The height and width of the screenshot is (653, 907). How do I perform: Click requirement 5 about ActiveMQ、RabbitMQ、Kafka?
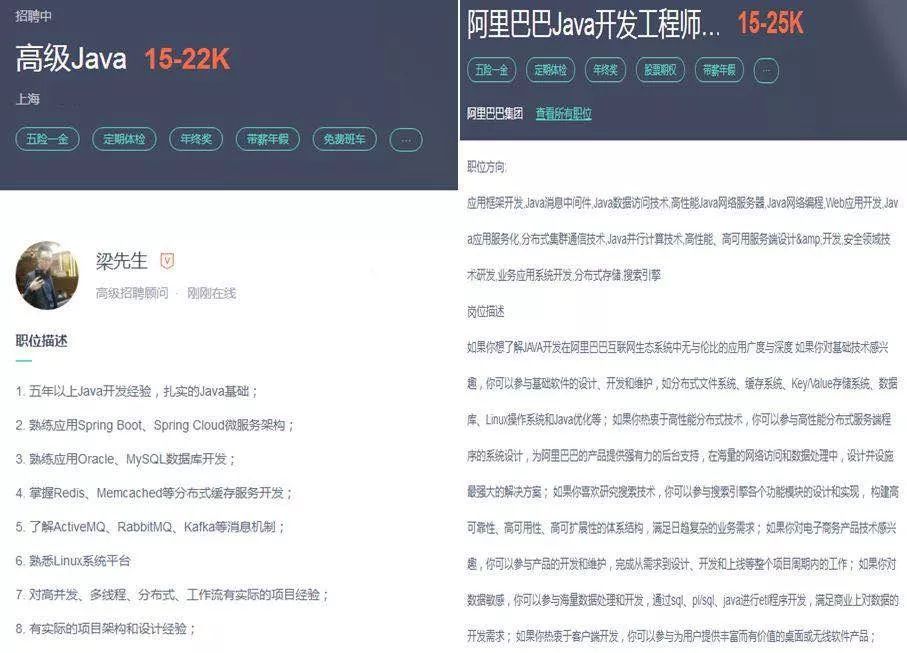tap(150, 527)
